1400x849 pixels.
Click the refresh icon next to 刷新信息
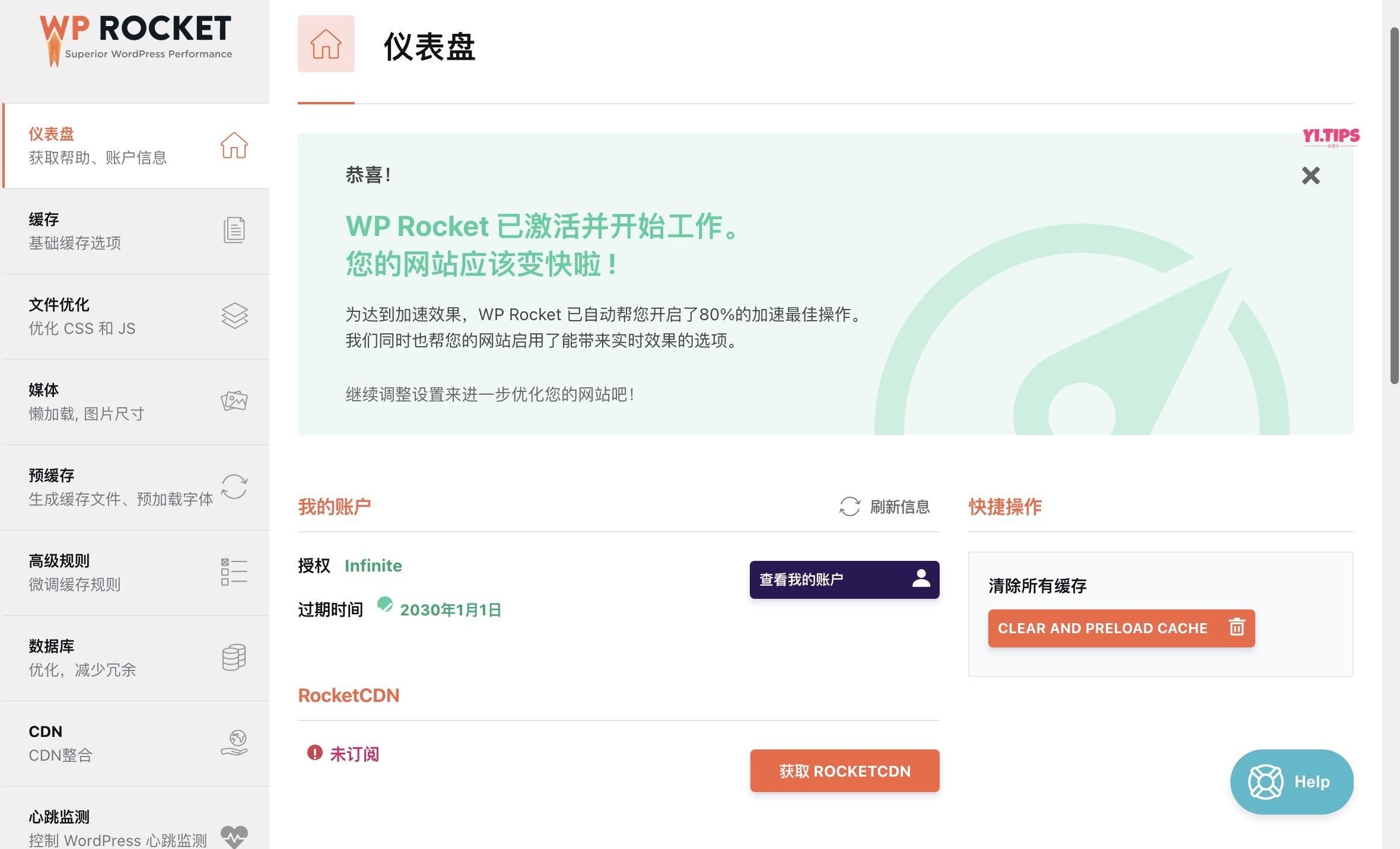[849, 507]
